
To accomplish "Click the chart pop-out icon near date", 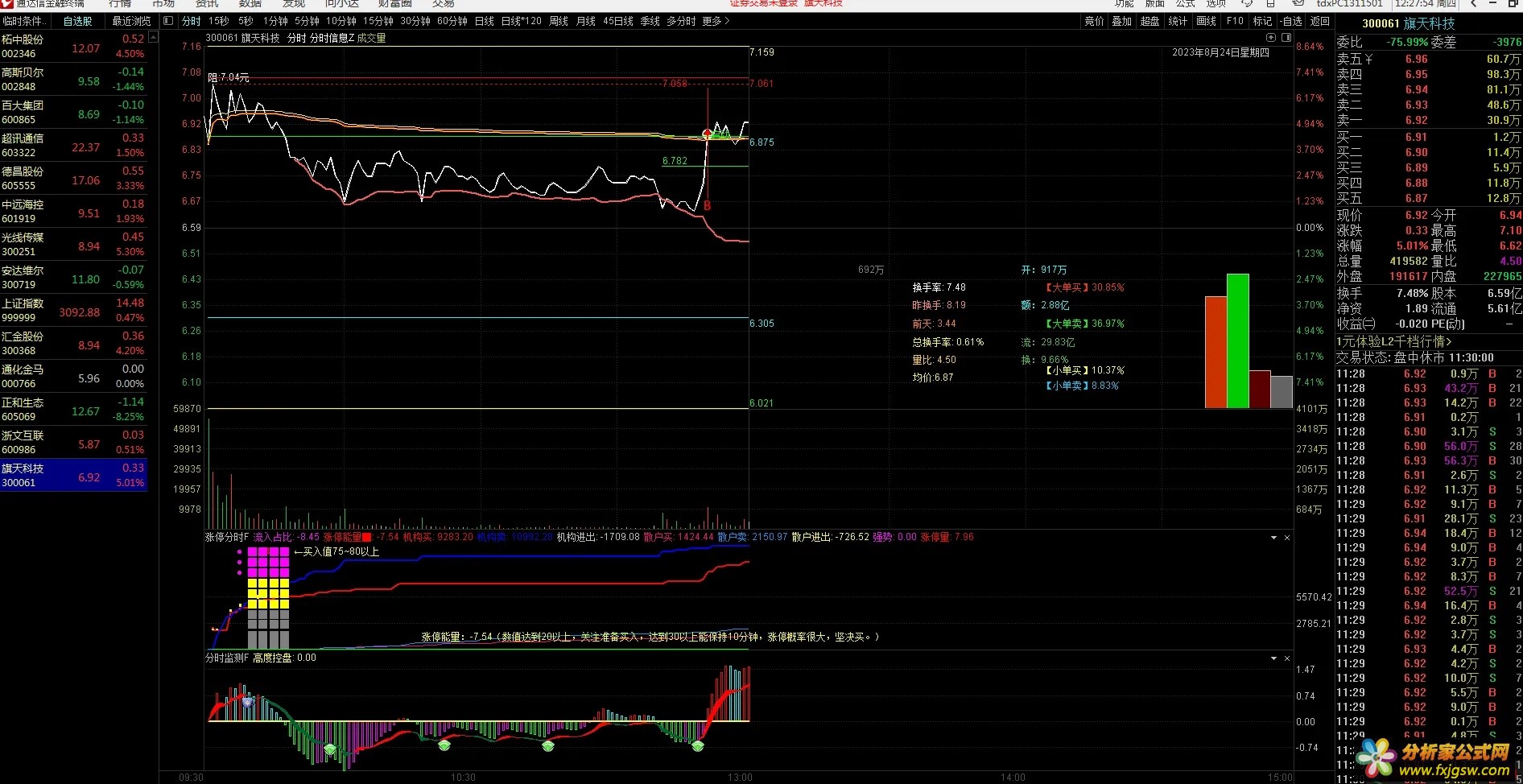I will 1271,38.
